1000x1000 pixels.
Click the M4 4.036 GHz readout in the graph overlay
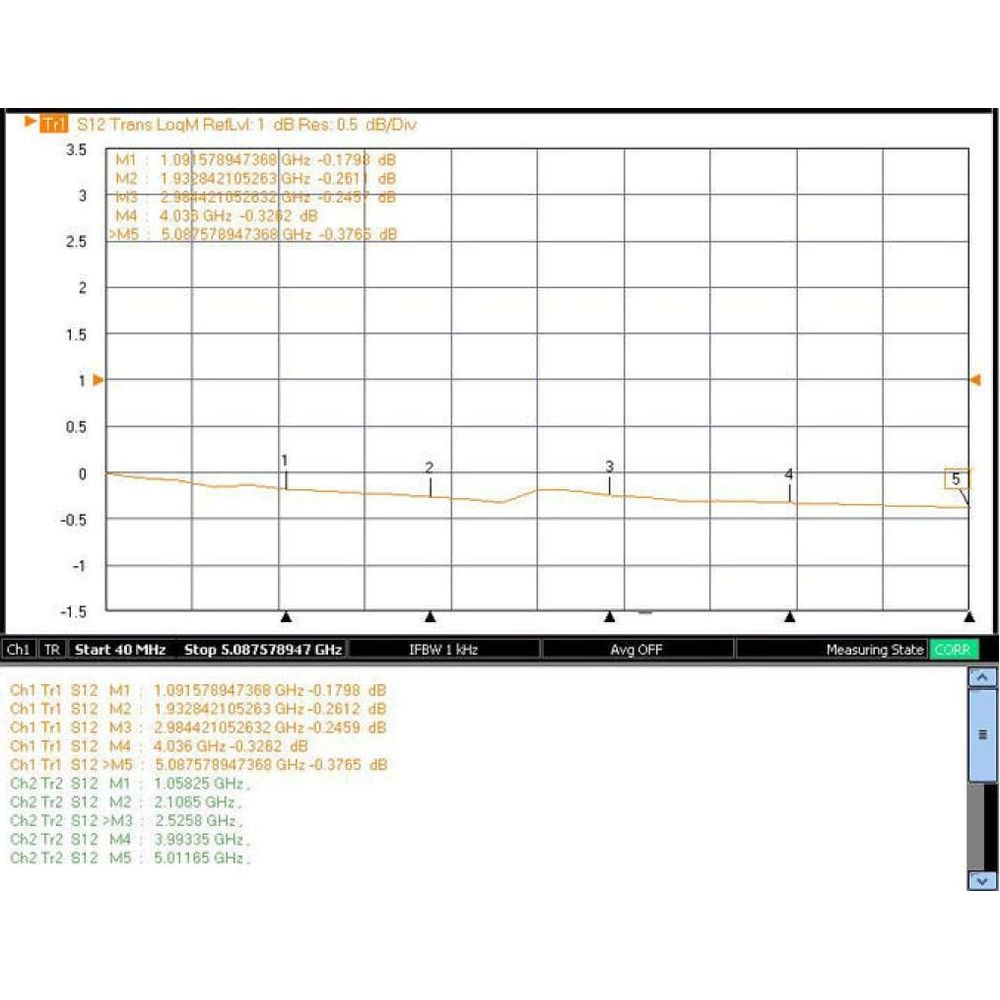pos(217,216)
